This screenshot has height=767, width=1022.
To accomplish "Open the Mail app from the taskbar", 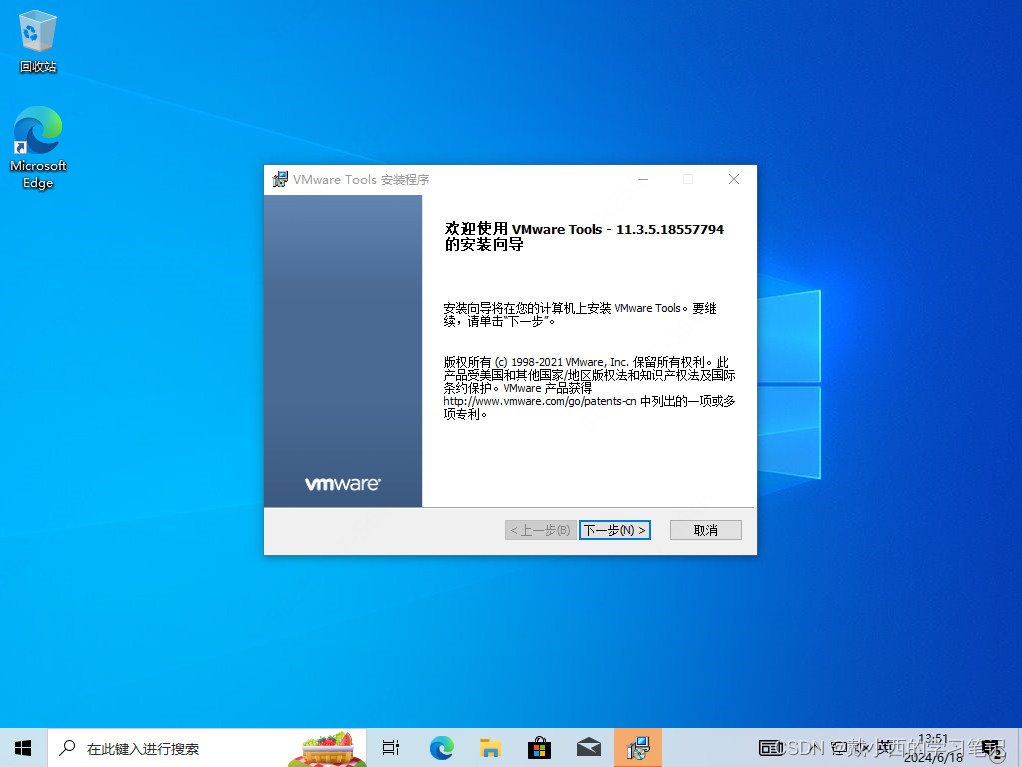I will 589,748.
